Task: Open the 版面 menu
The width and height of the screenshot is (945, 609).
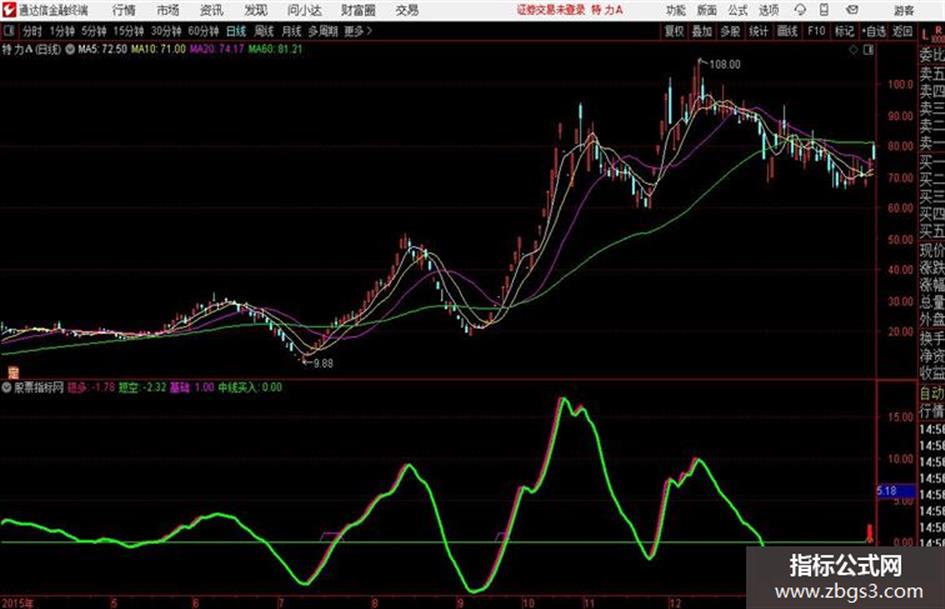Action: click(706, 10)
